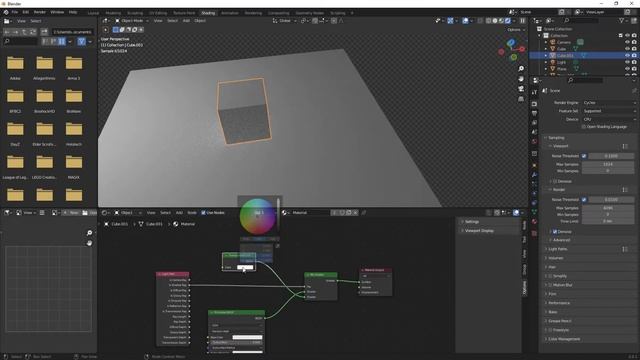Enable Simplify checkbox
Image resolution: width=640 pixels, height=360 pixels.
(x=550, y=276)
